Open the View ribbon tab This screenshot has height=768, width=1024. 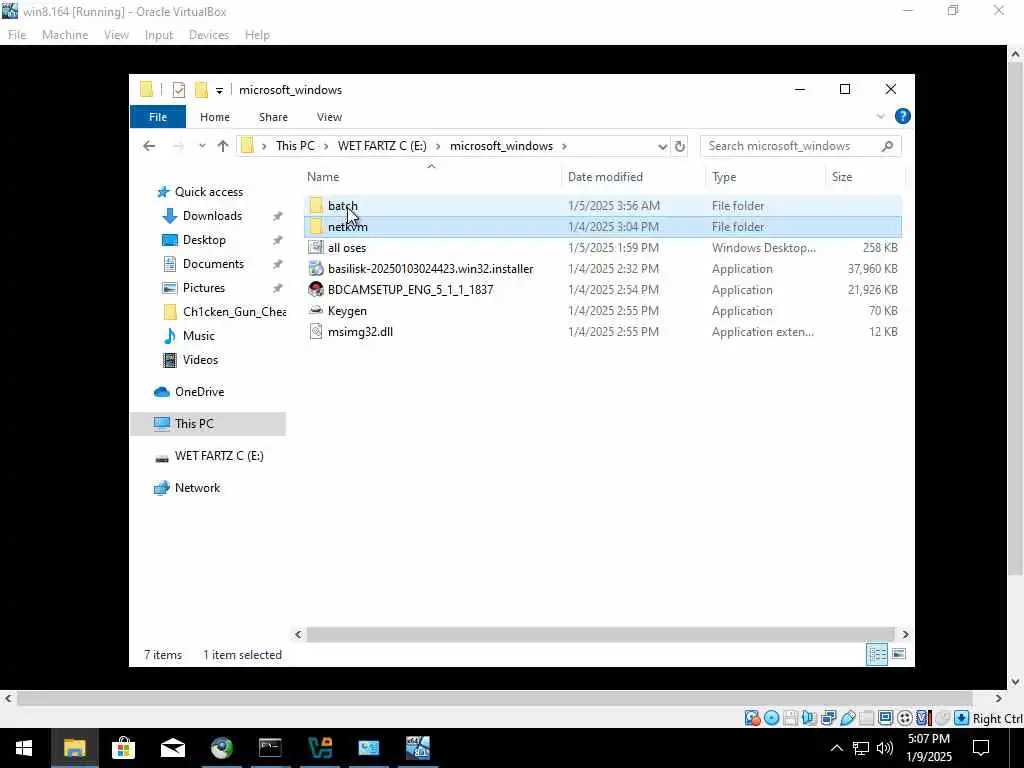(329, 117)
